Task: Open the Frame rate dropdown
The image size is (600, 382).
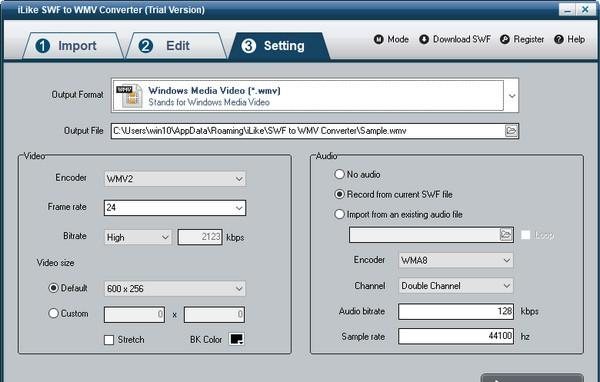Action: click(175, 208)
